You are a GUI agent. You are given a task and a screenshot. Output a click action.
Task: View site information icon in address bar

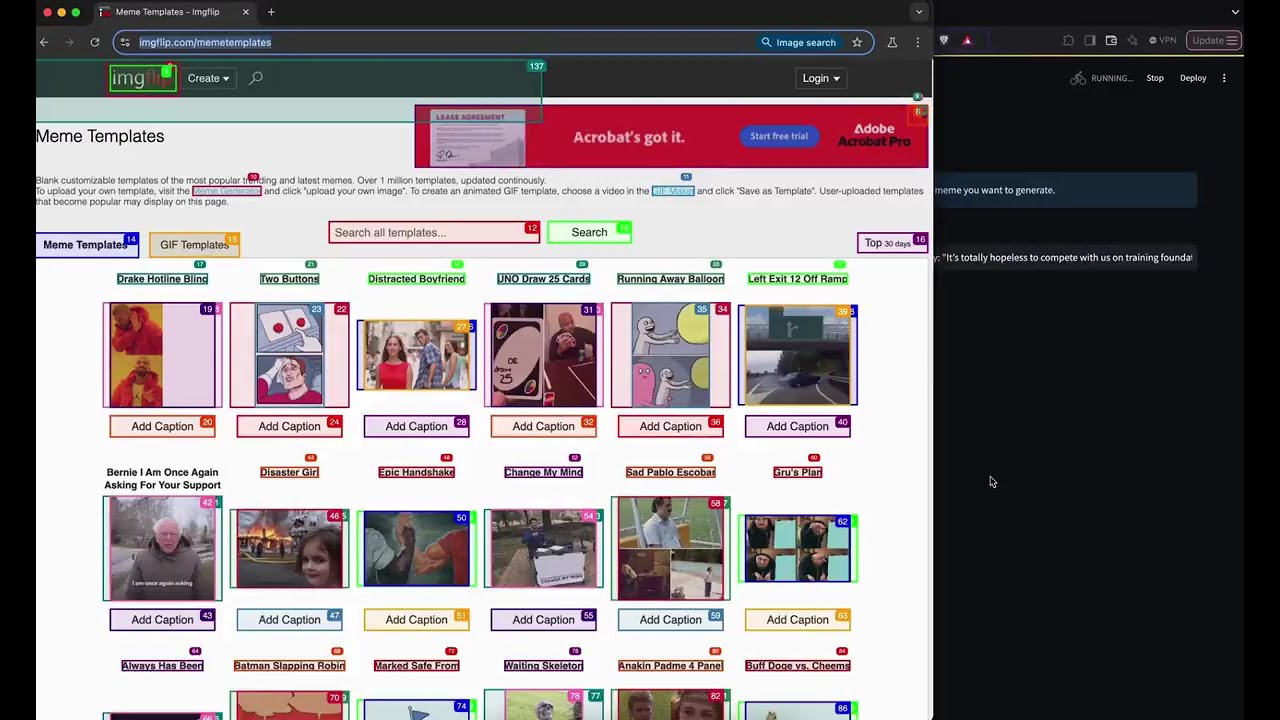[125, 42]
